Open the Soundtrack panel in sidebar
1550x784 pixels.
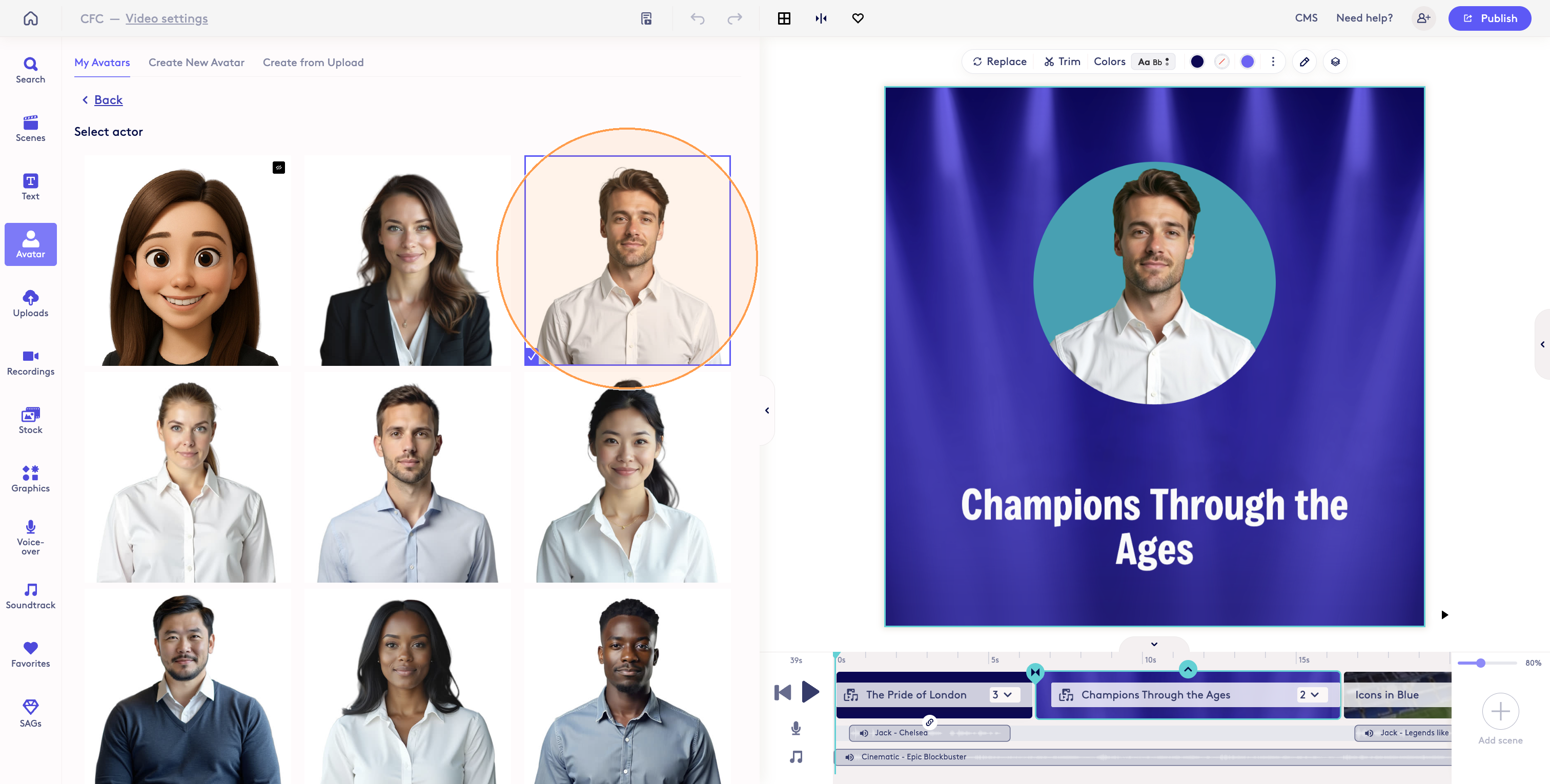[30, 595]
